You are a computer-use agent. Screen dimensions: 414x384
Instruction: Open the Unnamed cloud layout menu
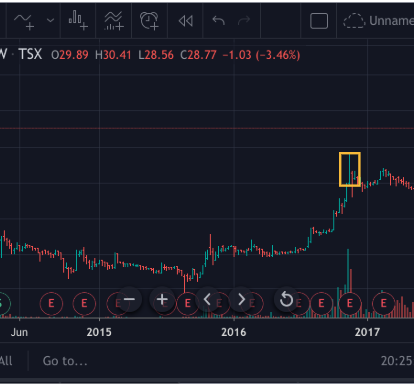(378, 21)
